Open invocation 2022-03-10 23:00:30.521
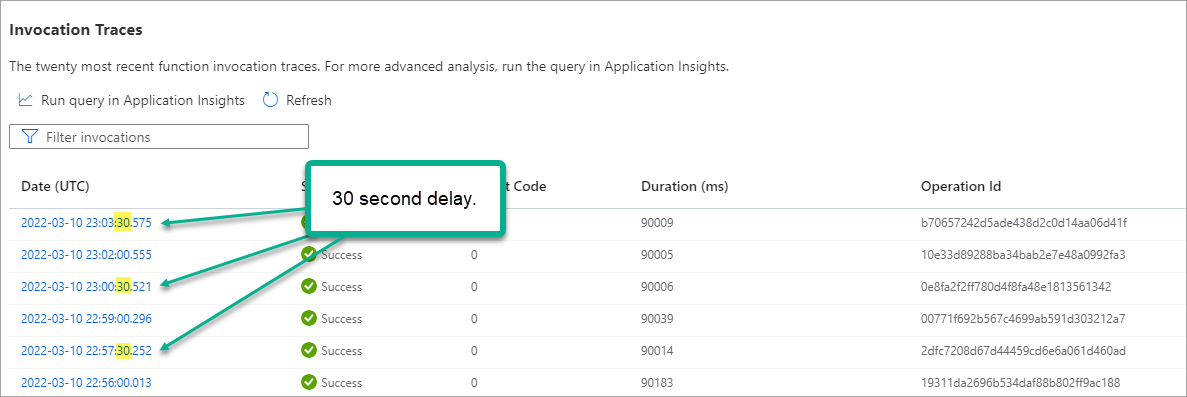Viewport: 1187px width, 397px height. point(86,286)
